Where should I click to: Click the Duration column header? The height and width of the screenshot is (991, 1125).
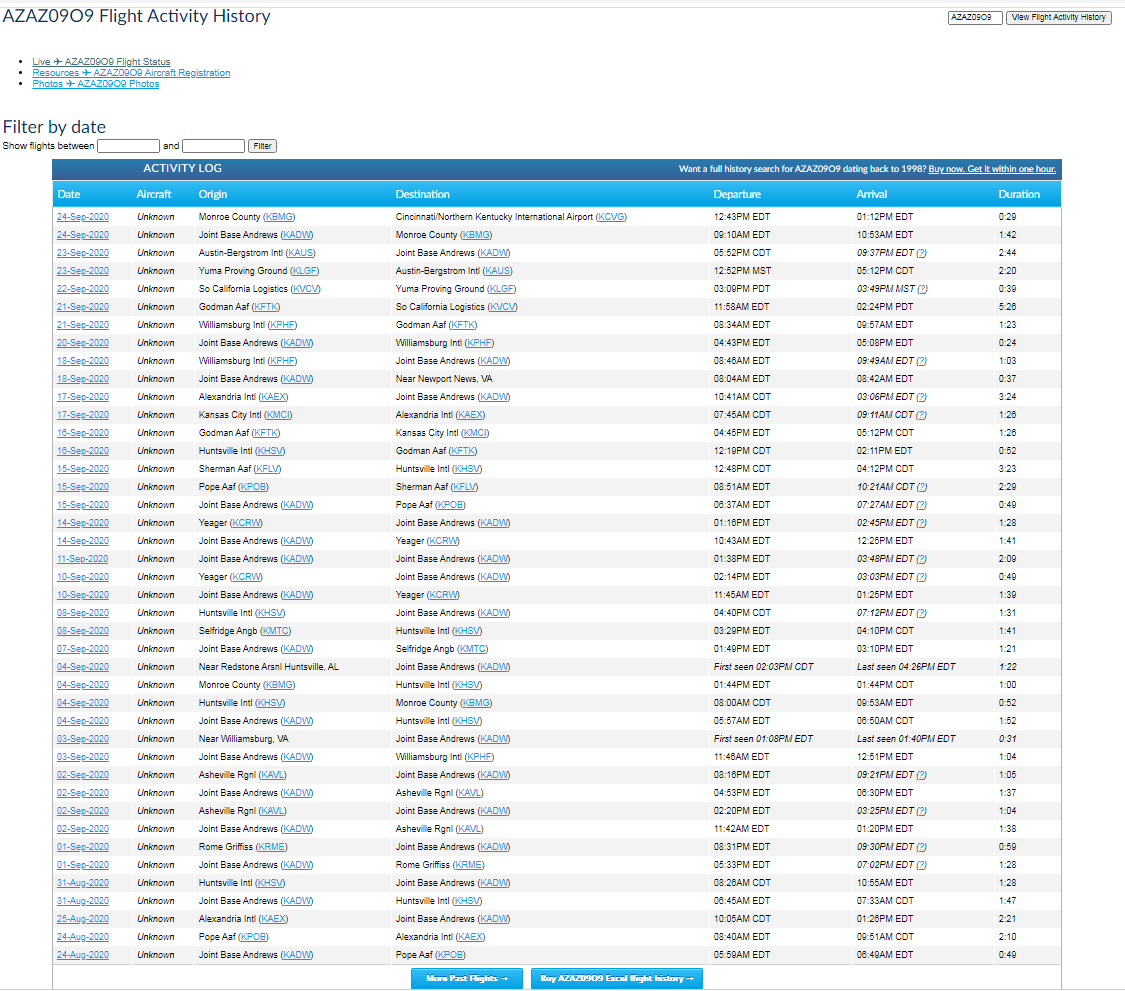tap(1019, 194)
